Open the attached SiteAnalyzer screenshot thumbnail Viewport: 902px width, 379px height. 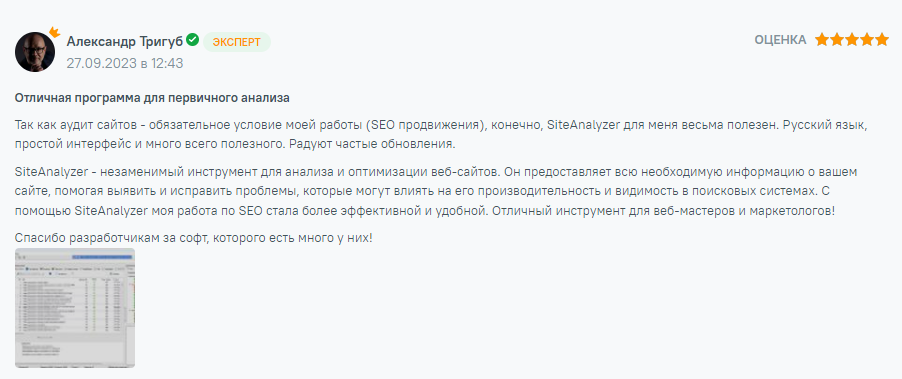point(75,308)
